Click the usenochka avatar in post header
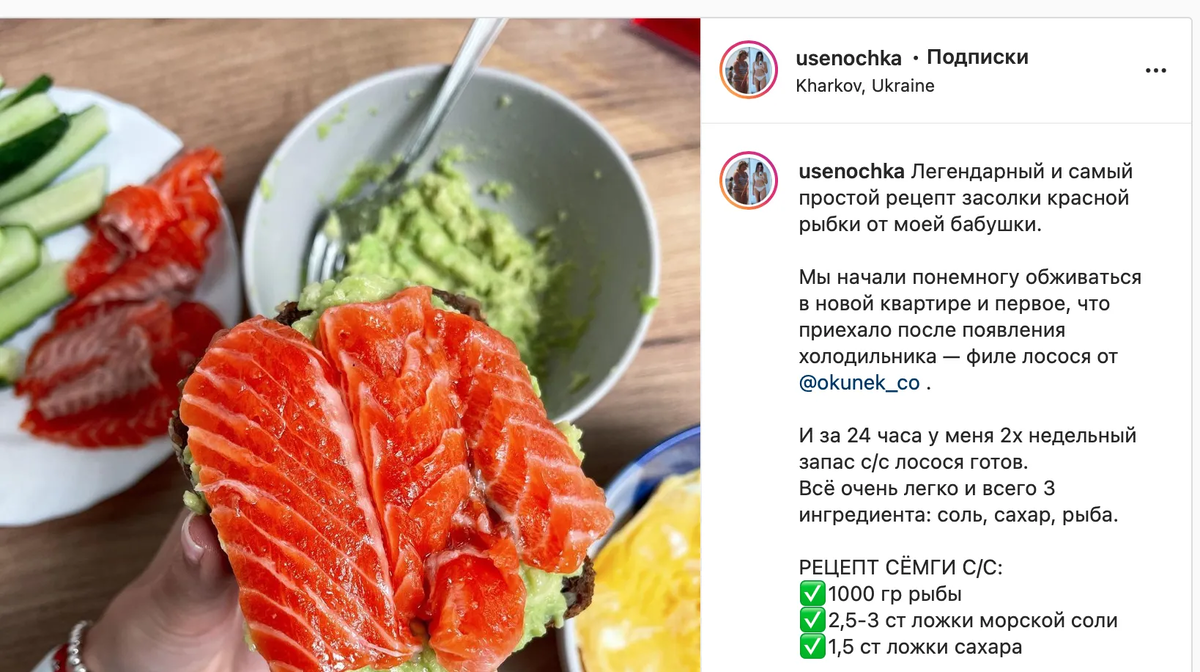This screenshot has height=672, width=1200. coord(748,70)
